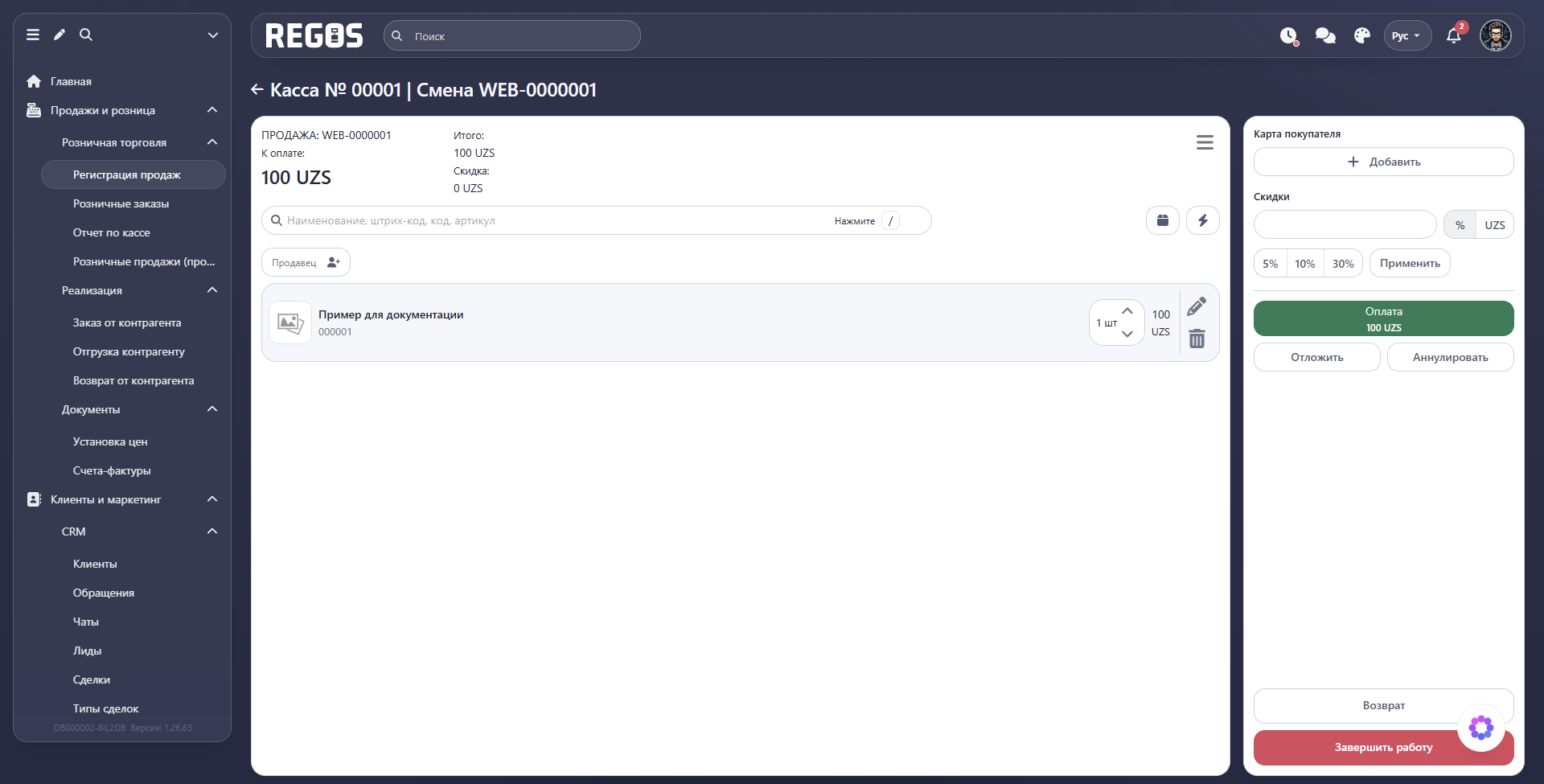
Task: Collapse the Реализация group
Action: tap(212, 290)
